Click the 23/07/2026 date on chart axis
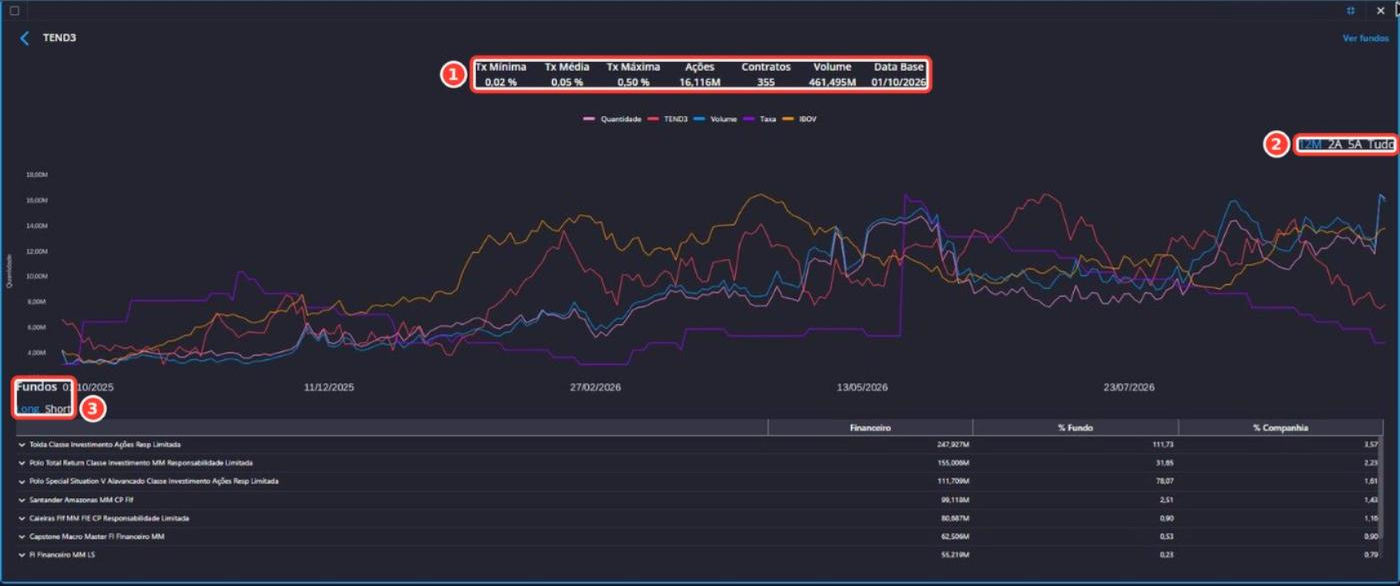Image resolution: width=1400 pixels, height=586 pixels. (x=1129, y=386)
